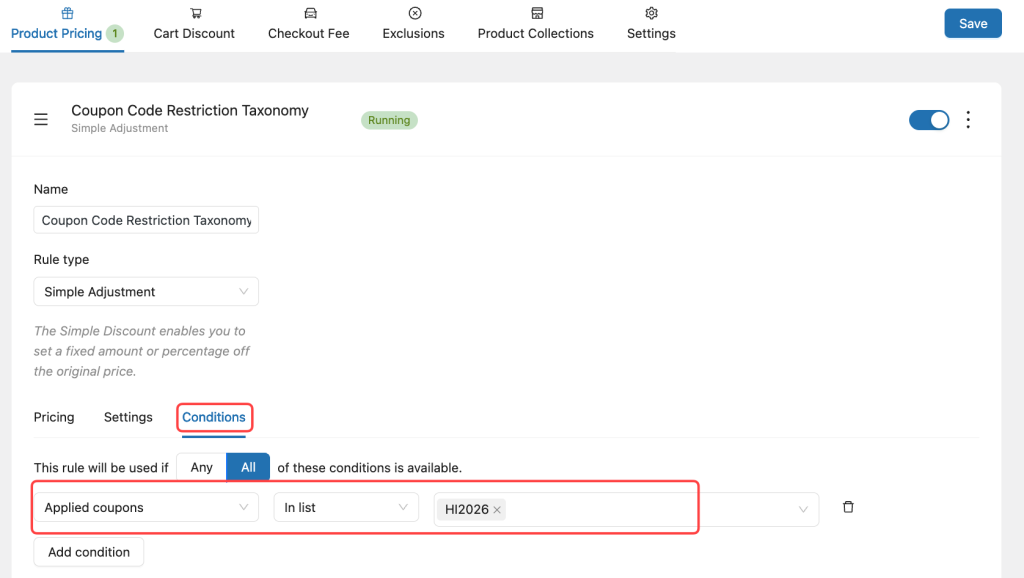Click Add condition
The width and height of the screenshot is (1024, 578).
tap(88, 551)
